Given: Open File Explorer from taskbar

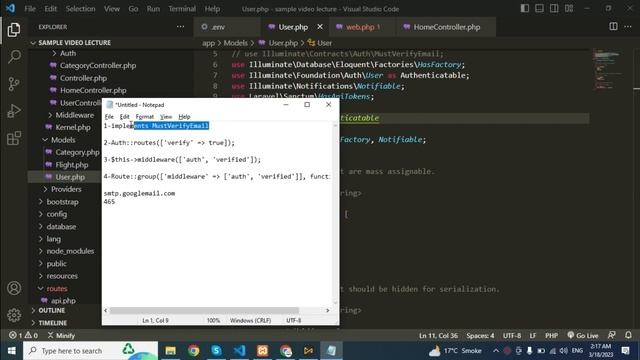Looking at the screenshot, I should [x=170, y=351].
